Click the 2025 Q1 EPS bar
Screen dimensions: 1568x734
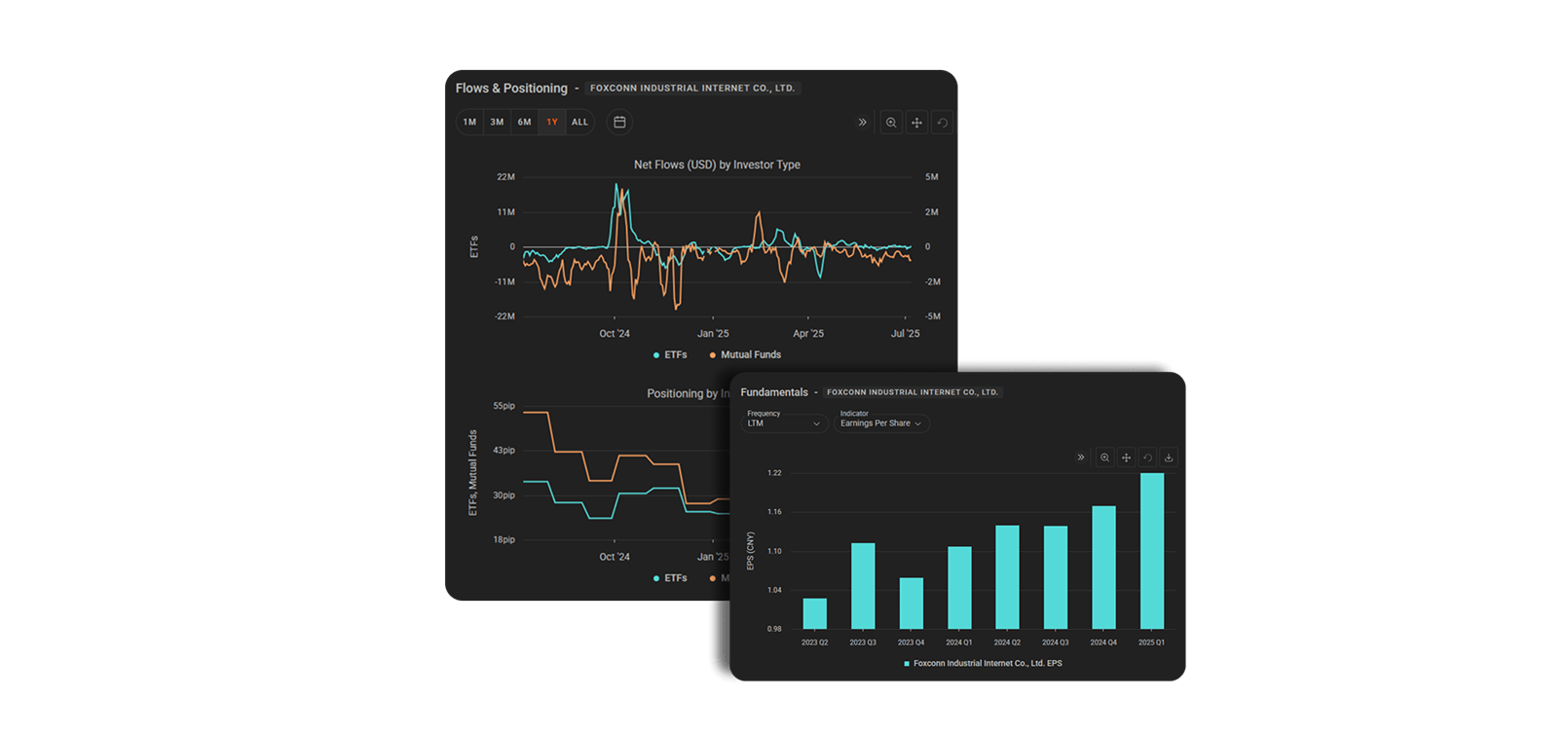coord(1151,551)
